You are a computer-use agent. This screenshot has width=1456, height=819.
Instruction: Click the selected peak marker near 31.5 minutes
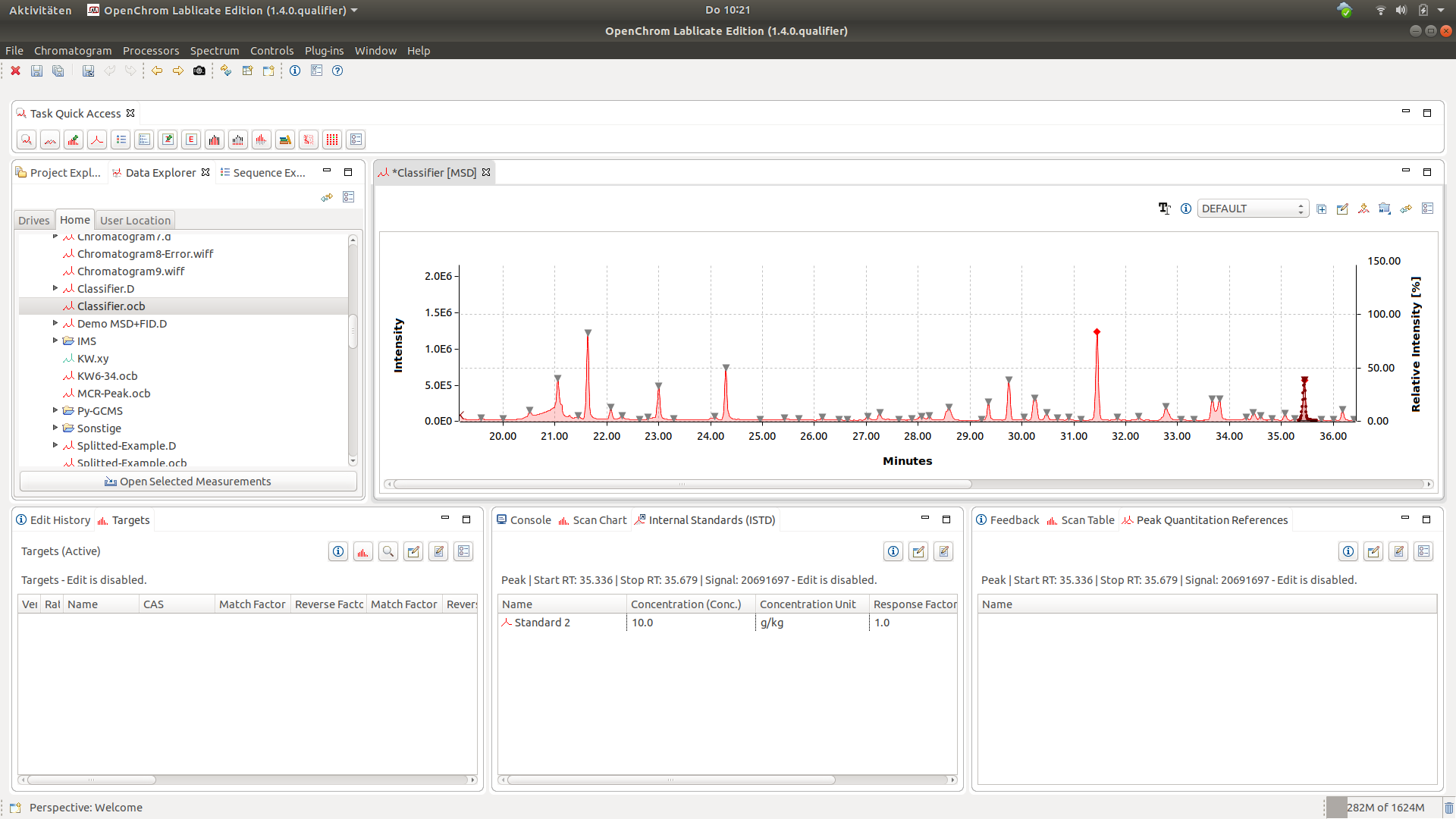point(1097,332)
